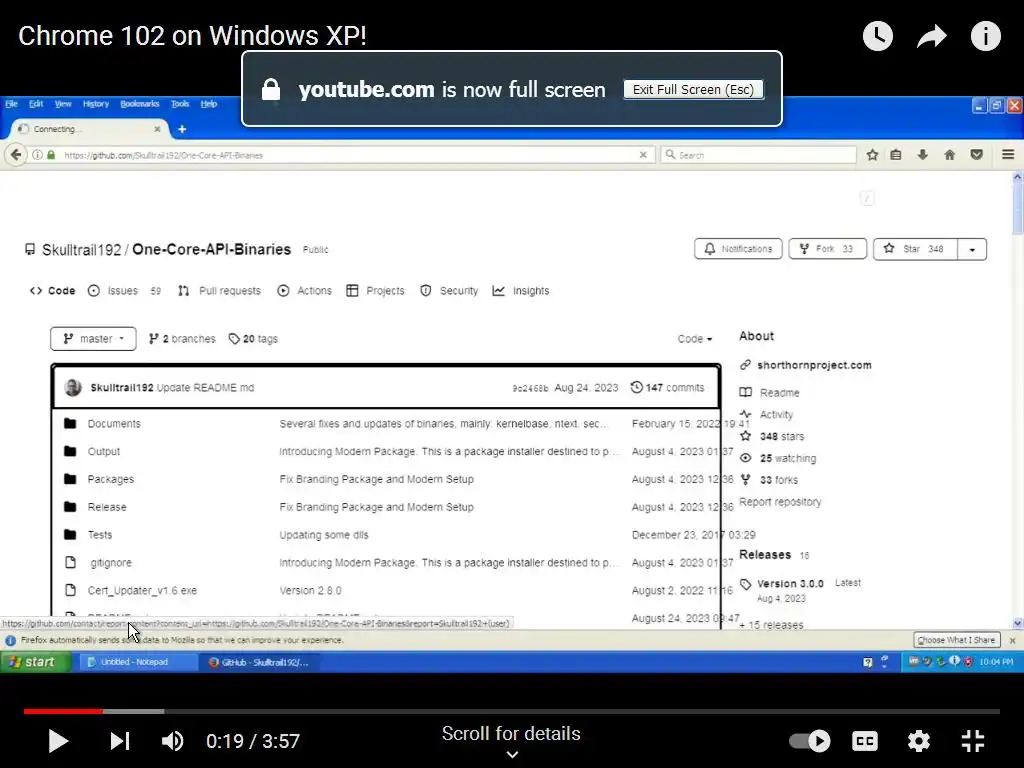1024x768 pixels.
Task: Expand Scroll for details chevron
Action: point(512,754)
